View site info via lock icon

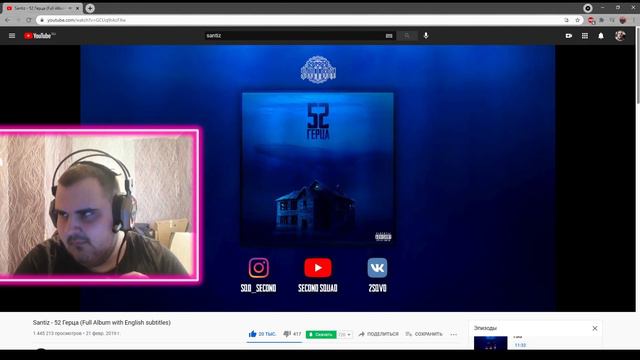(42, 20)
